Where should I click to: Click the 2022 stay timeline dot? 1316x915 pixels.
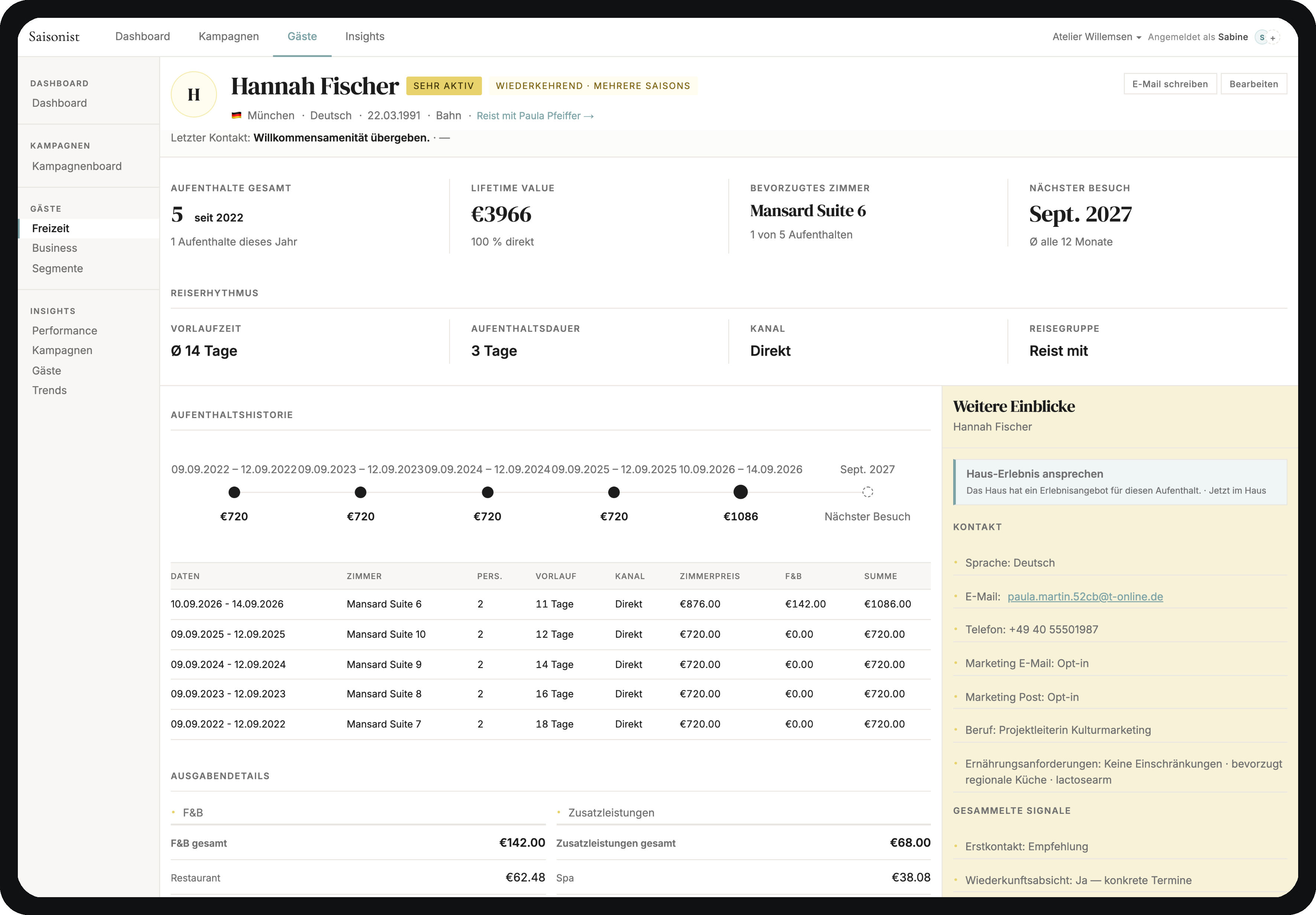pyautogui.click(x=234, y=492)
